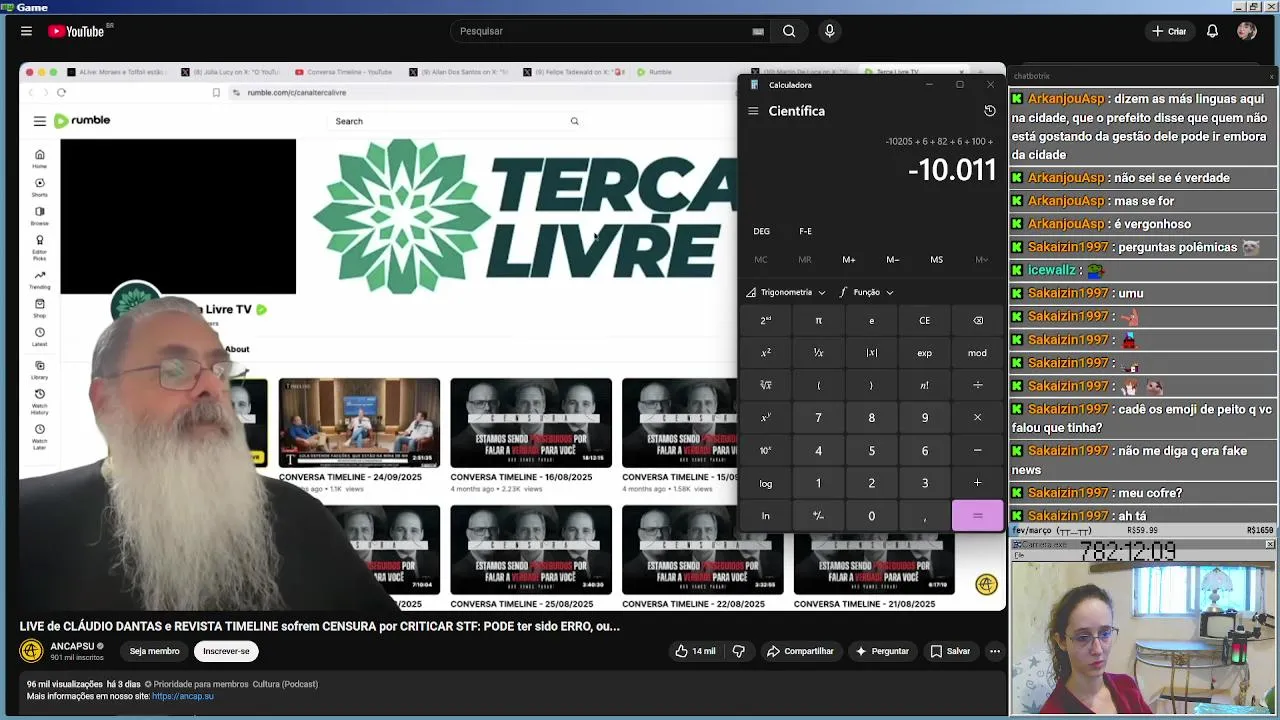Expand the Trigonometria dropdown
This screenshot has height=720, width=1280.
pyautogui.click(x=786, y=292)
